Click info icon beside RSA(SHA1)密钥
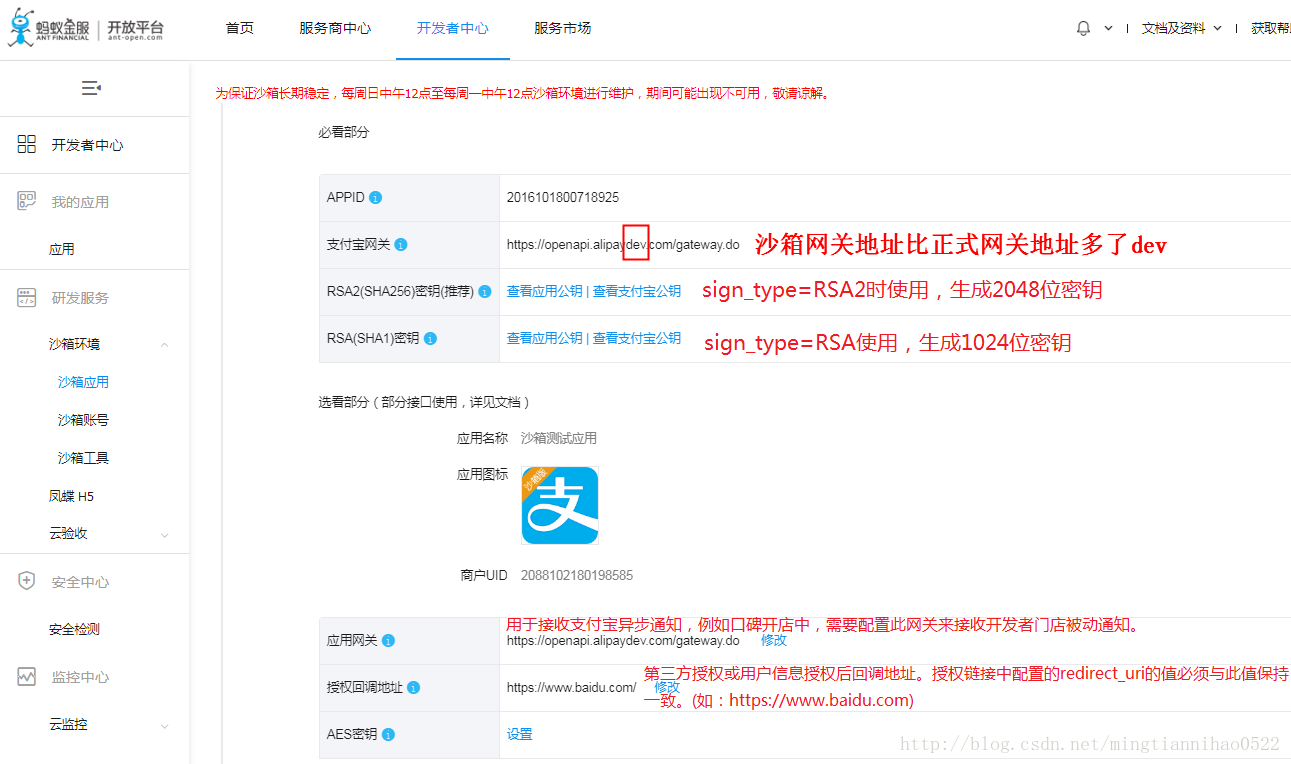1291x764 pixels. [430, 339]
